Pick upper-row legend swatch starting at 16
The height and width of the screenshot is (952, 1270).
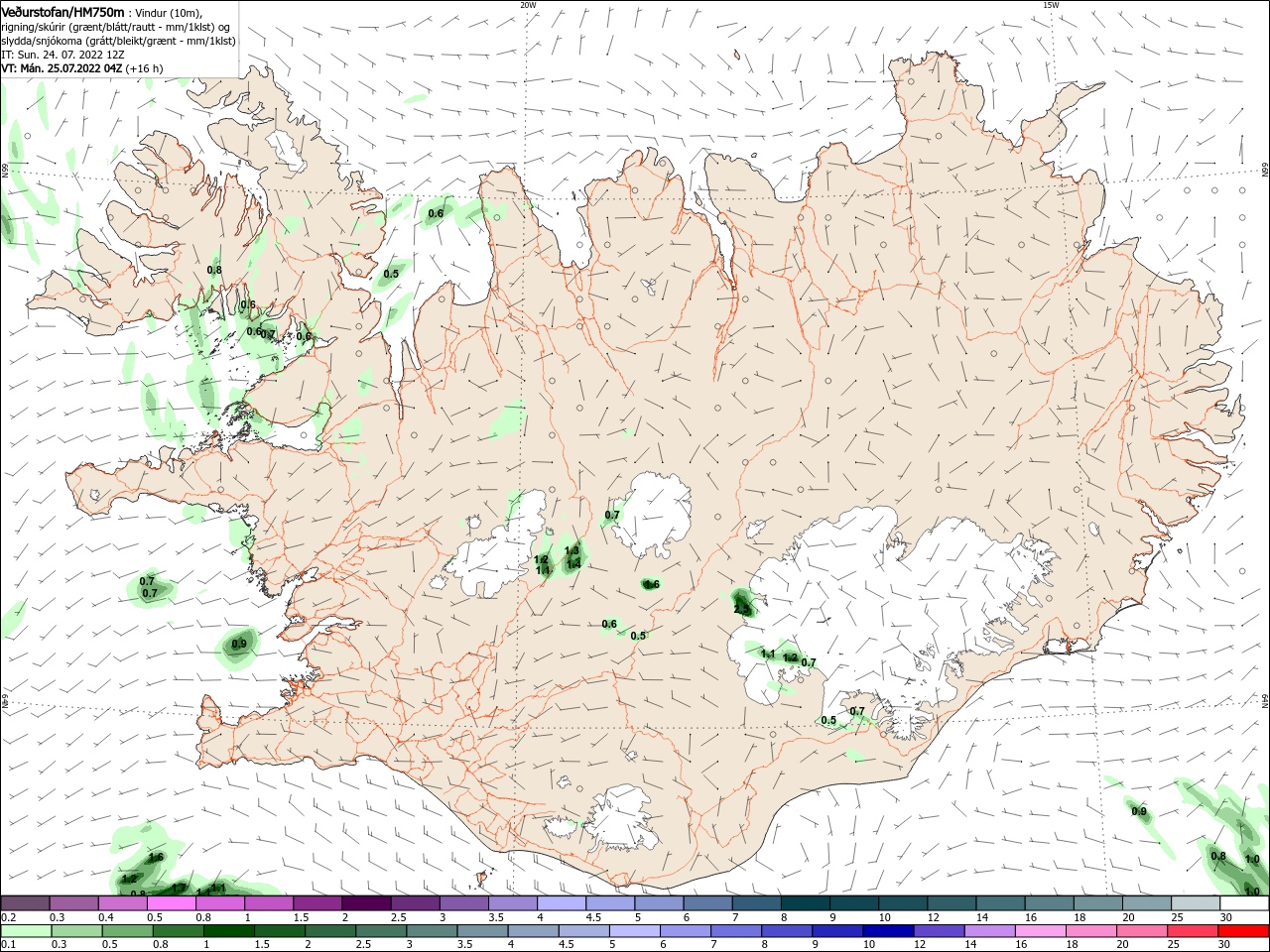pyautogui.click(x=1050, y=903)
